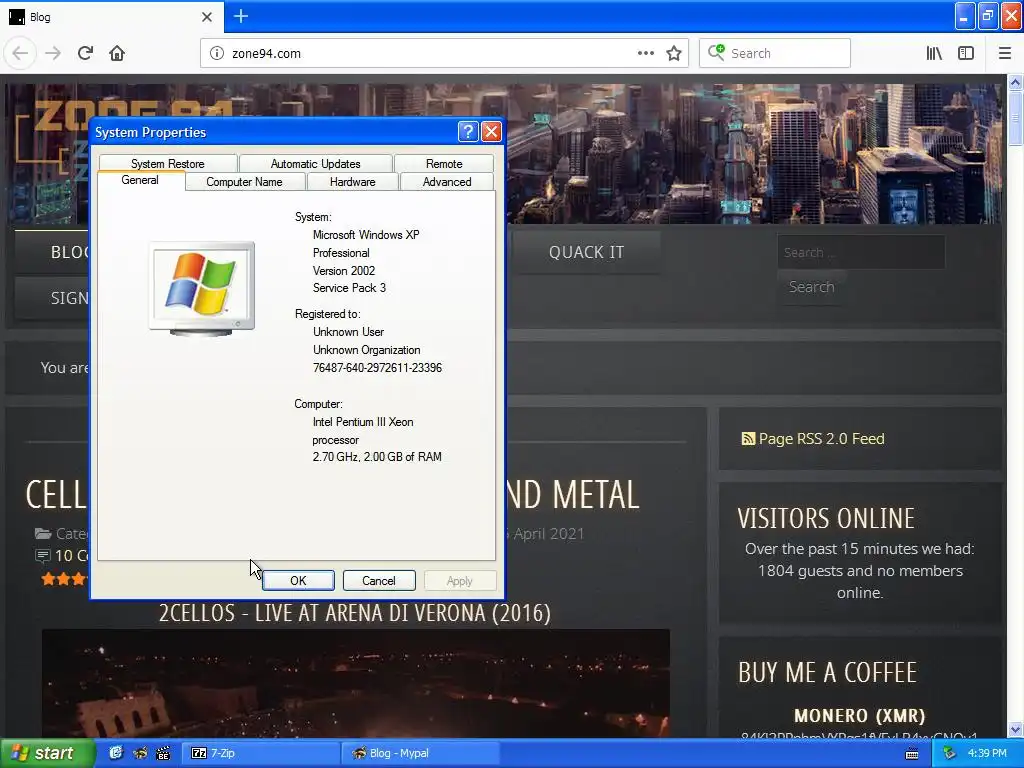
Task: Click the concert video thumbnail image
Action: pyautogui.click(x=356, y=684)
